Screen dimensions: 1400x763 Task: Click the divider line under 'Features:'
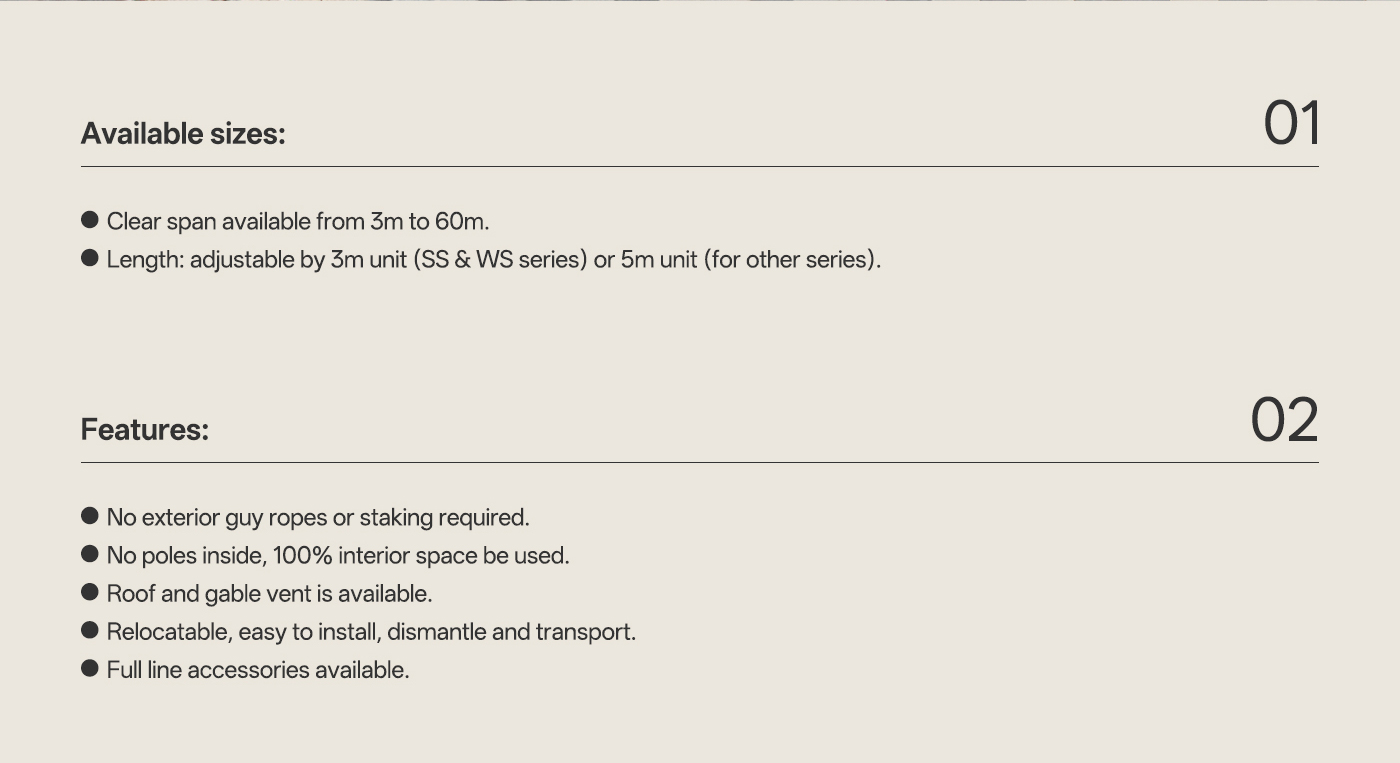(x=700, y=462)
